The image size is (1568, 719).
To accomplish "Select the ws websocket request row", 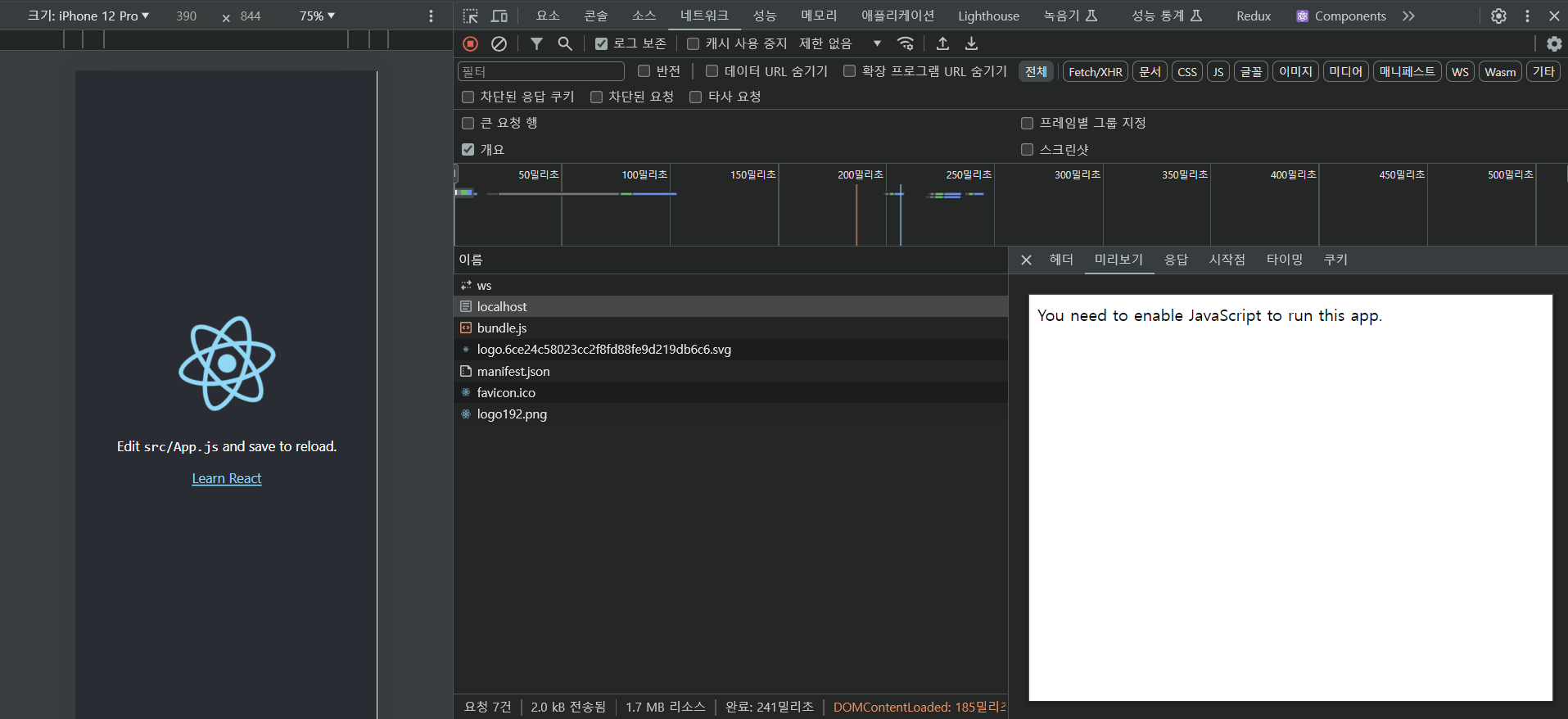I will point(730,285).
